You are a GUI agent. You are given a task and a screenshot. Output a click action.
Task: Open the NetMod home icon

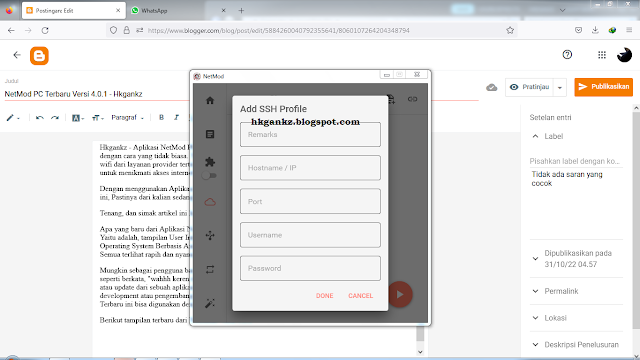click(210, 100)
